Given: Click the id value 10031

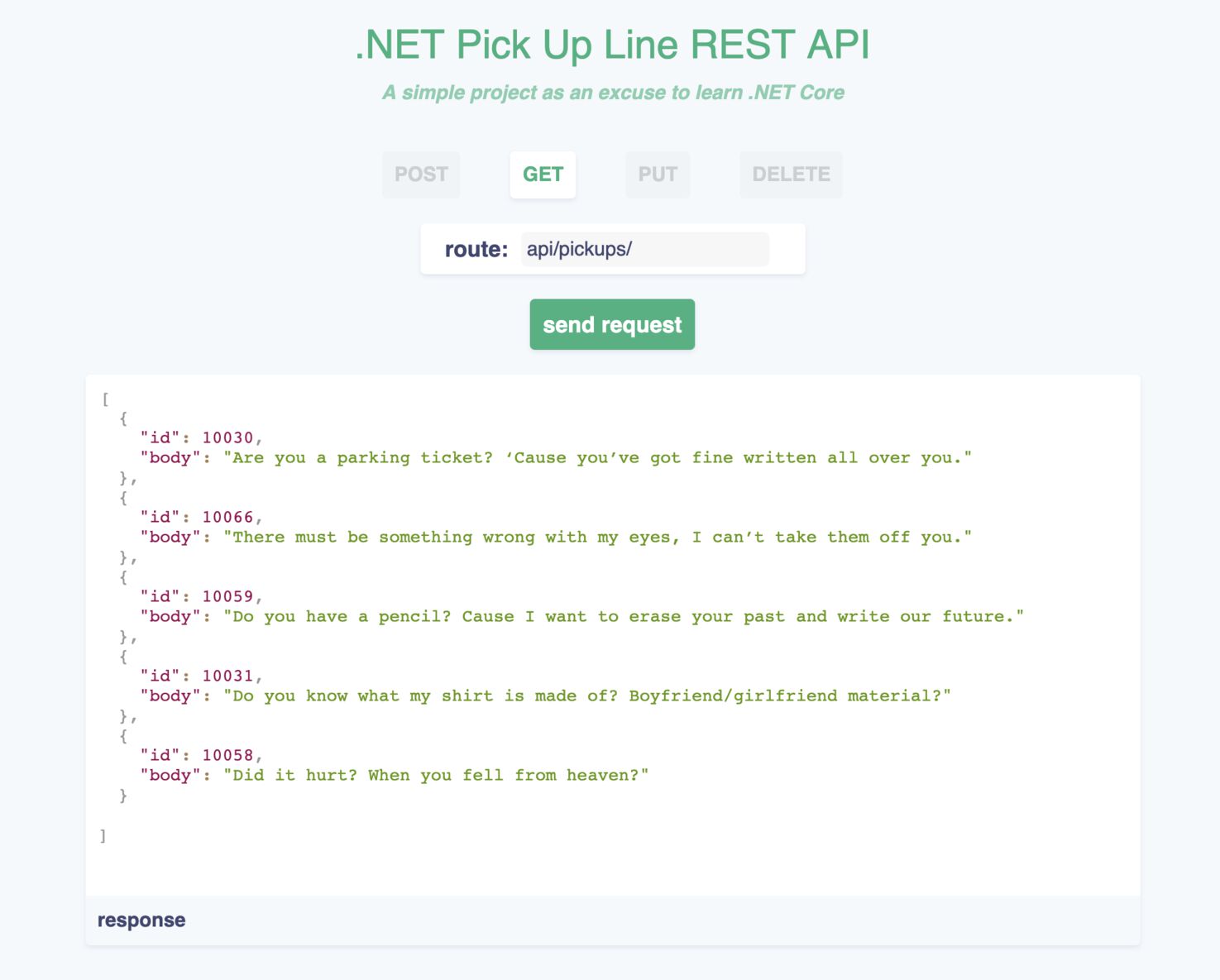Looking at the screenshot, I should click(x=227, y=676).
